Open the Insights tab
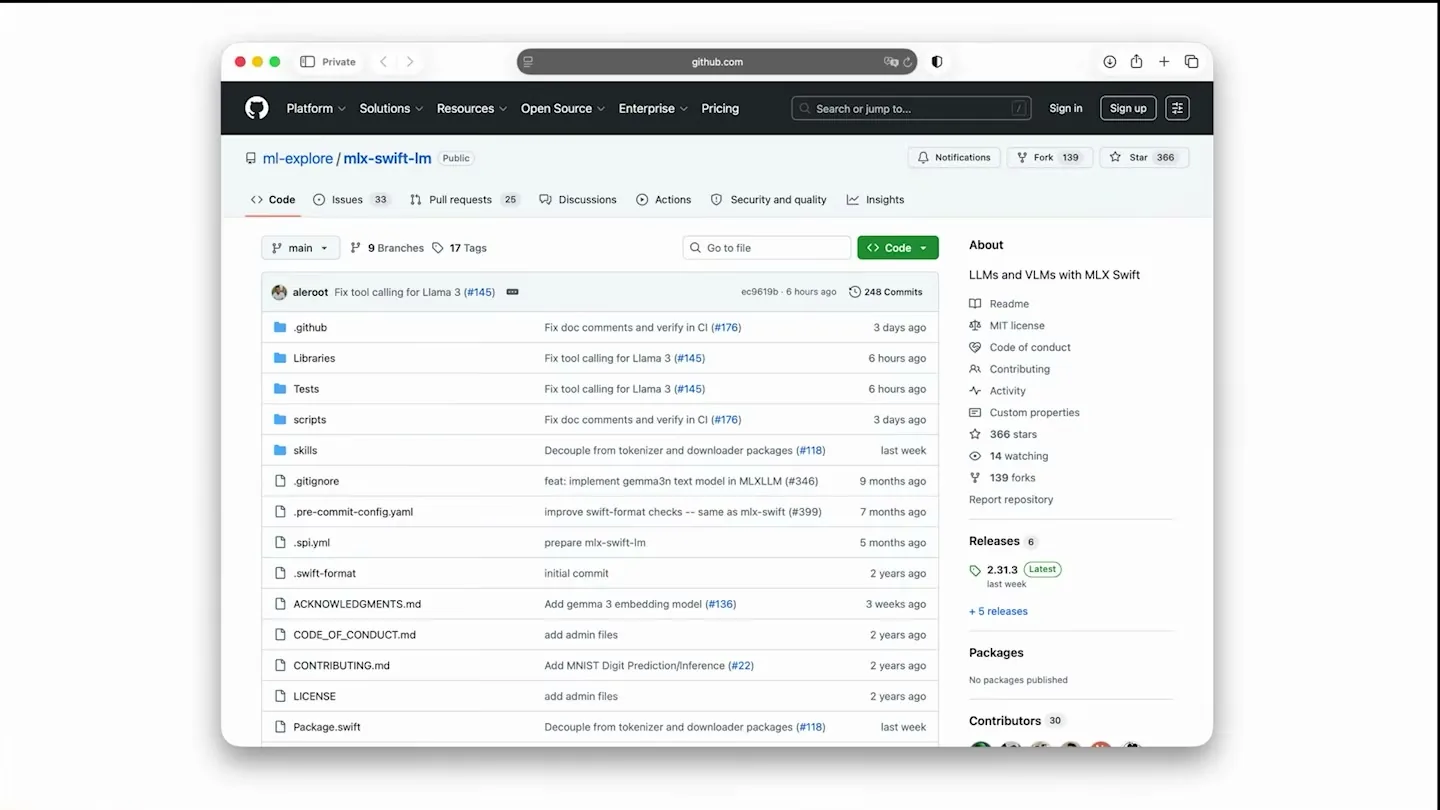This screenshot has height=810, width=1440. [x=876, y=200]
